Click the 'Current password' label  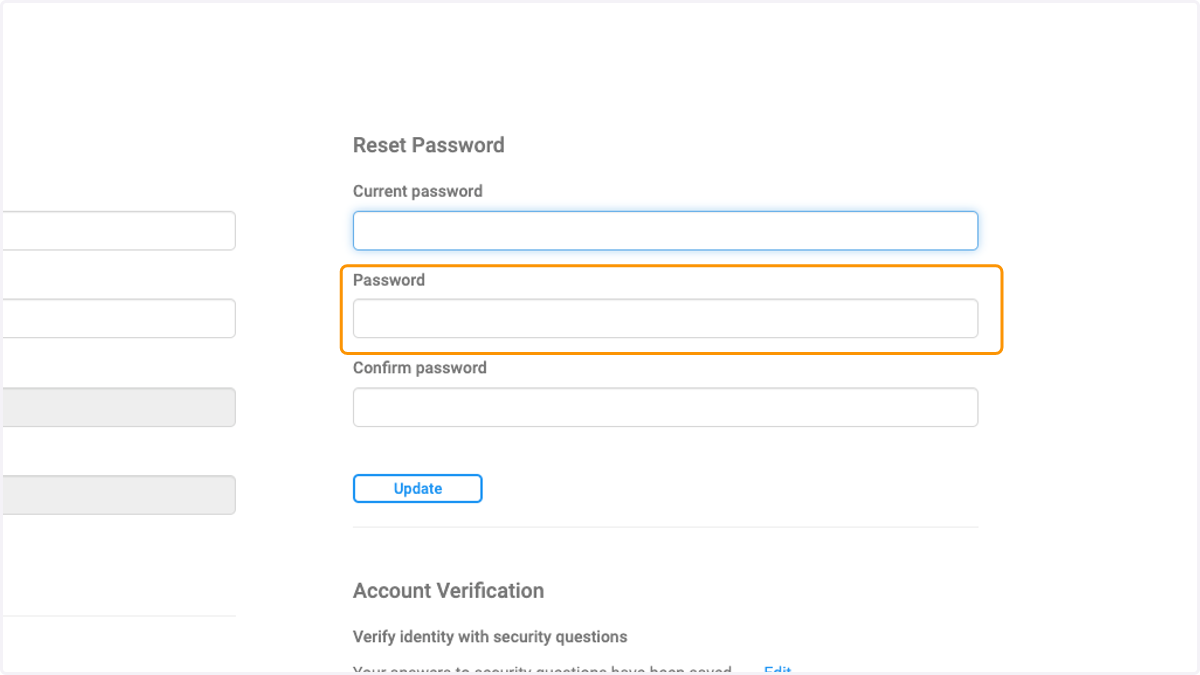click(x=418, y=191)
